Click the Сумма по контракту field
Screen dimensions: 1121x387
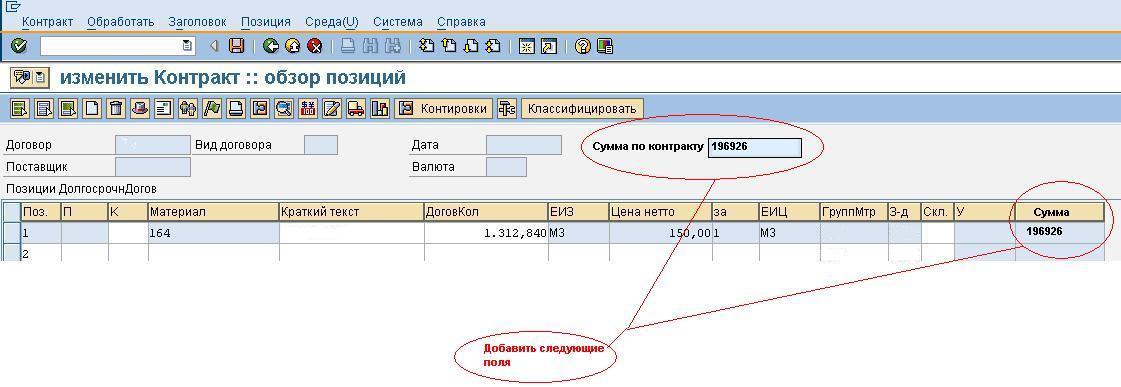pos(755,147)
